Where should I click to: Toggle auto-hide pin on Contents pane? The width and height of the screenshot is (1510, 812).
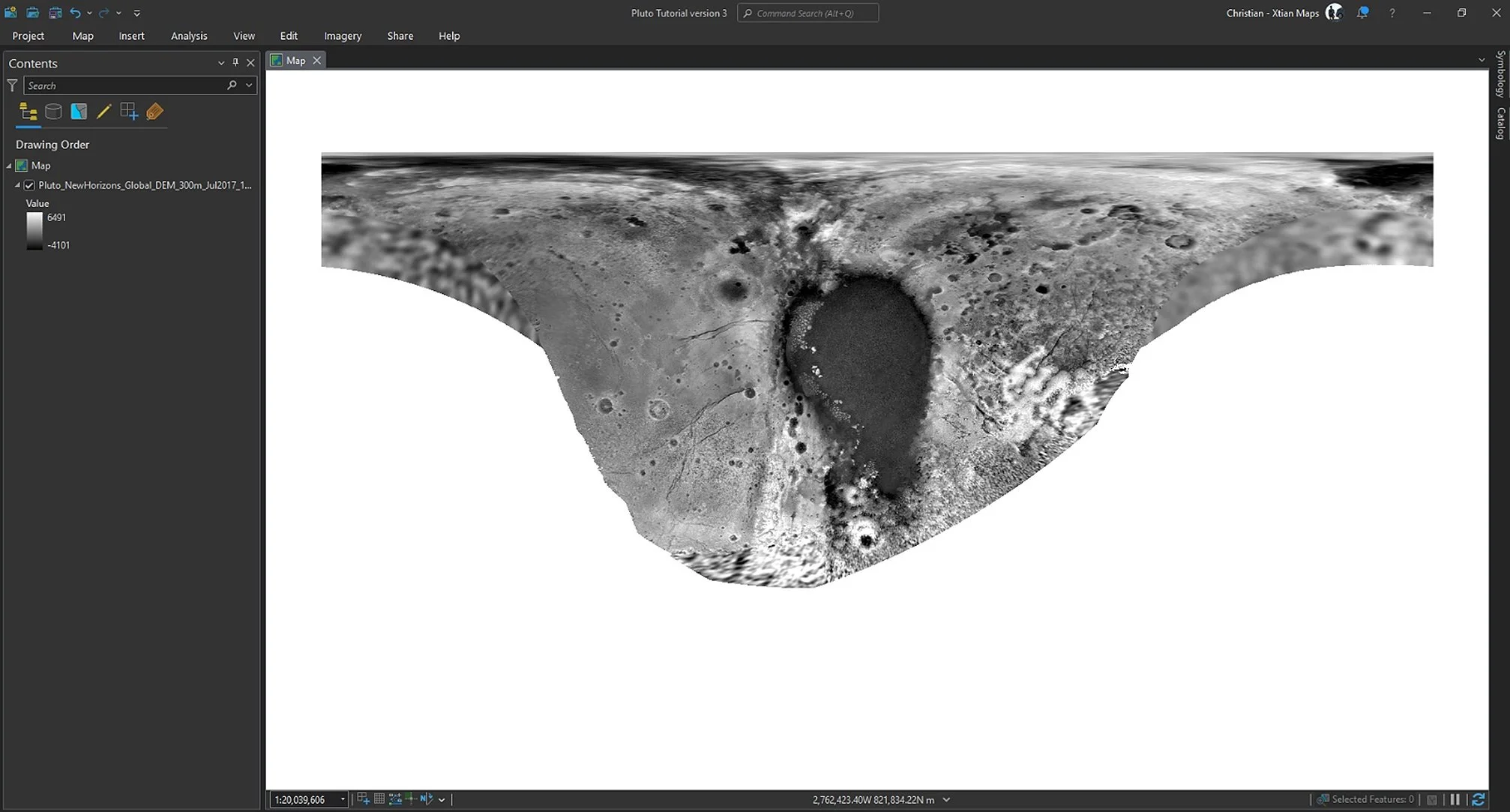point(235,63)
